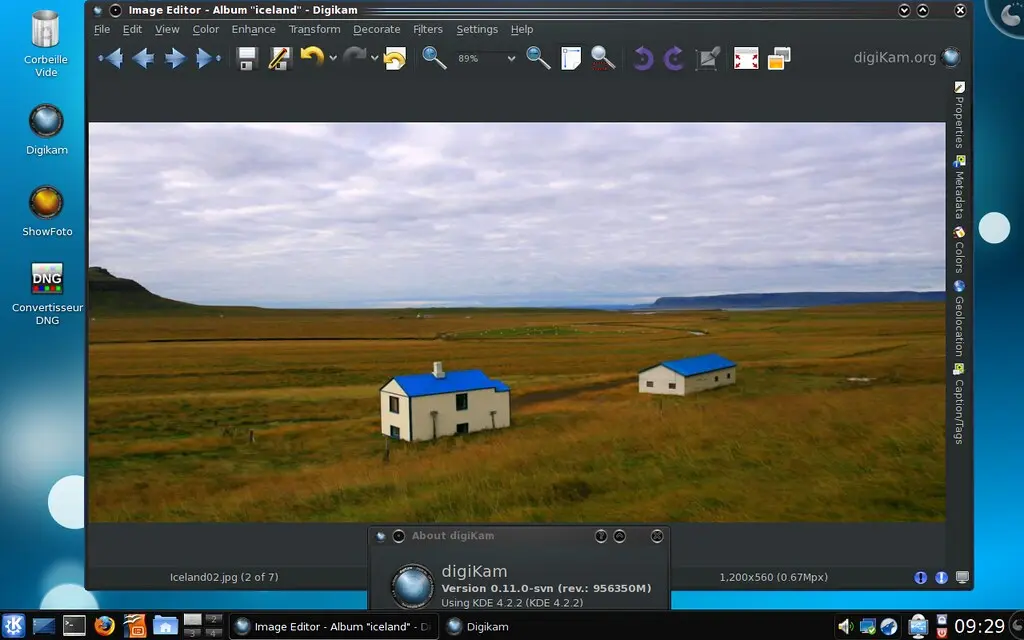Viewport: 1024px width, 640px height.
Task: Click the Save floppy disk icon
Action: pos(247,59)
